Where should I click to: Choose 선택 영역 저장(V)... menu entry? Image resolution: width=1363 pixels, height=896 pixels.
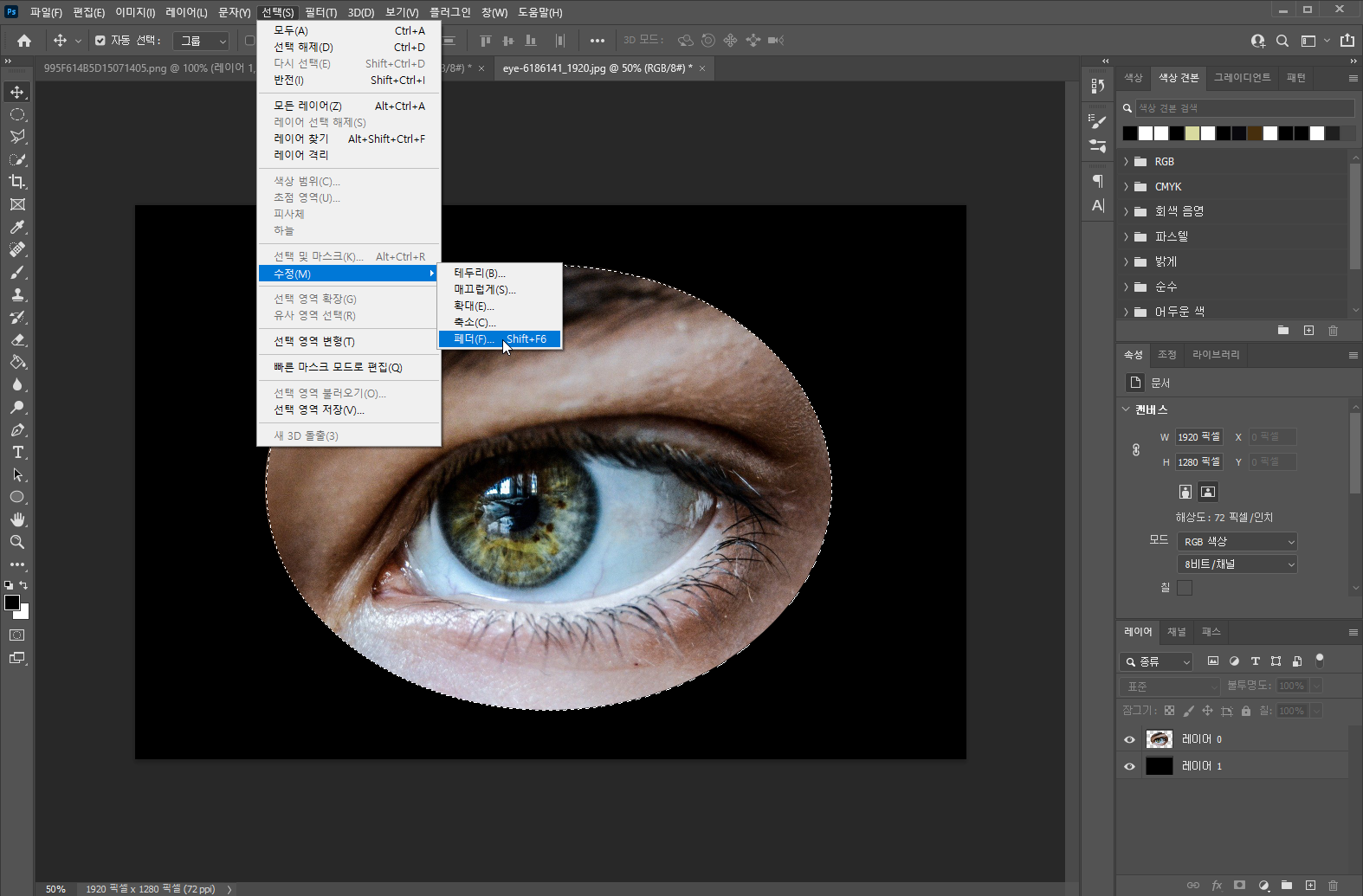point(349,410)
